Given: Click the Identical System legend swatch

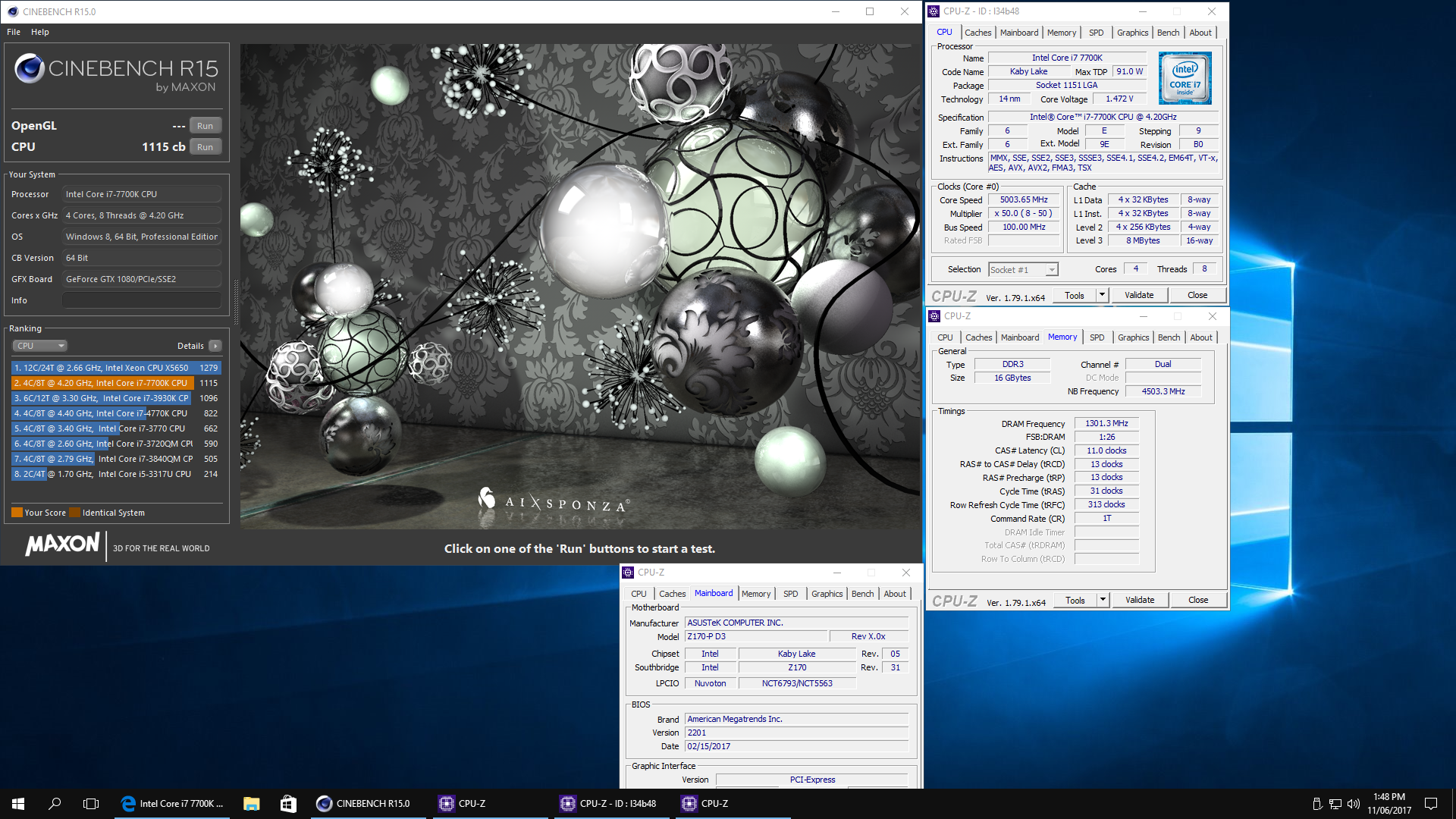Looking at the screenshot, I should pos(74,513).
